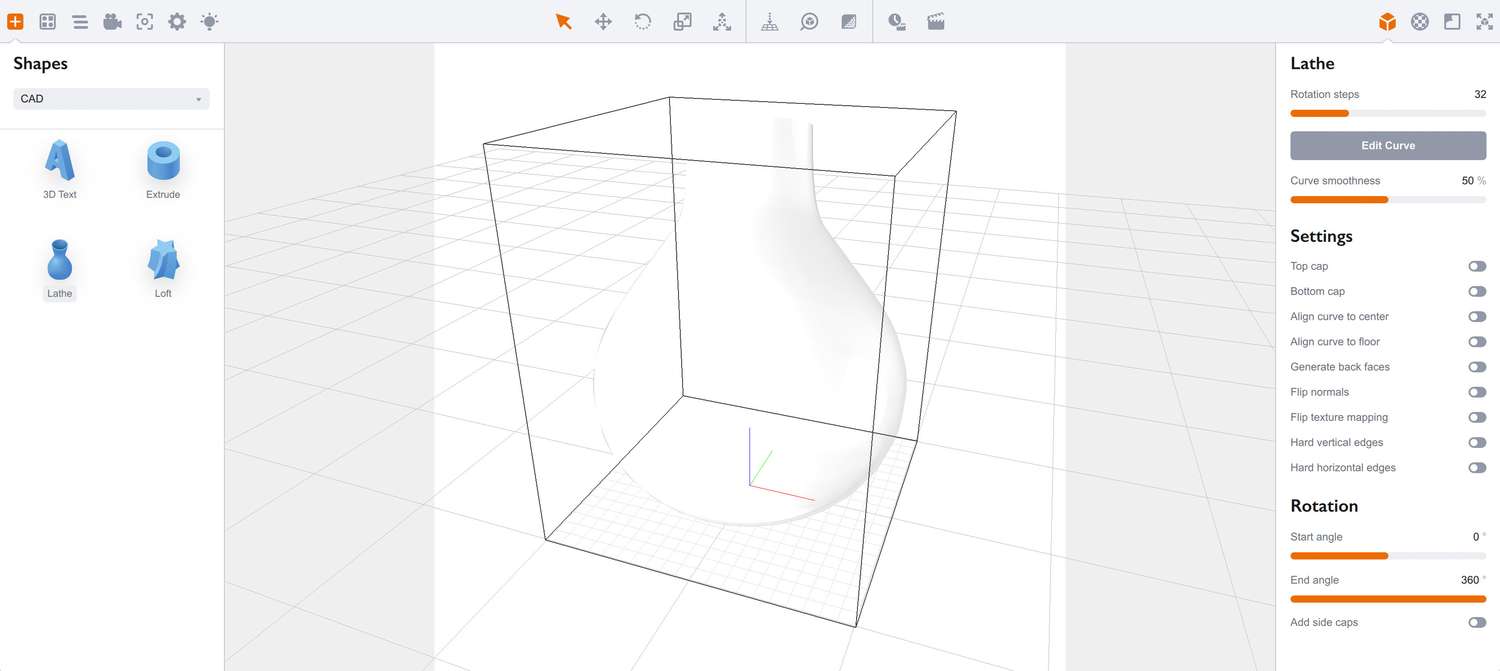Click the magnifier search icon in toolbar

809,21
